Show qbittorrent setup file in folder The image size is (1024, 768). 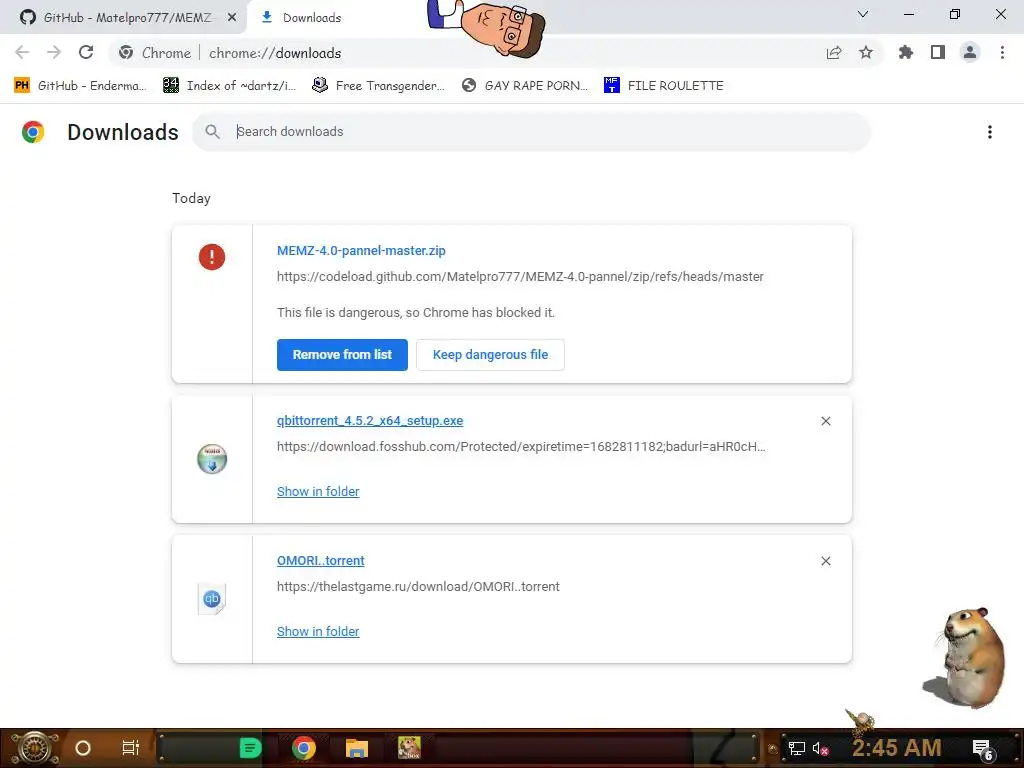[x=318, y=492]
